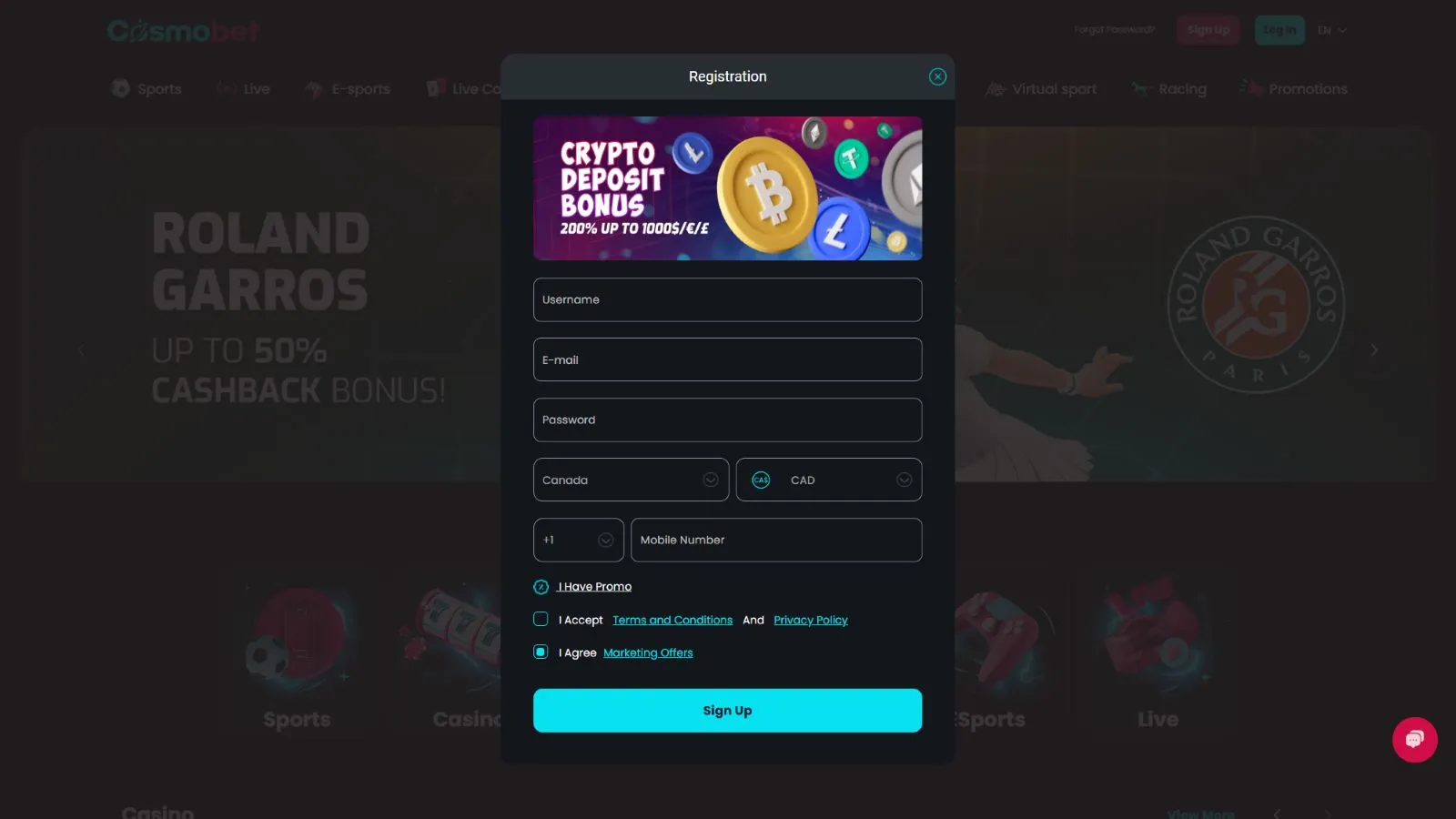Click the Cosmobet logo
The width and height of the screenshot is (1456, 819).
tap(184, 31)
